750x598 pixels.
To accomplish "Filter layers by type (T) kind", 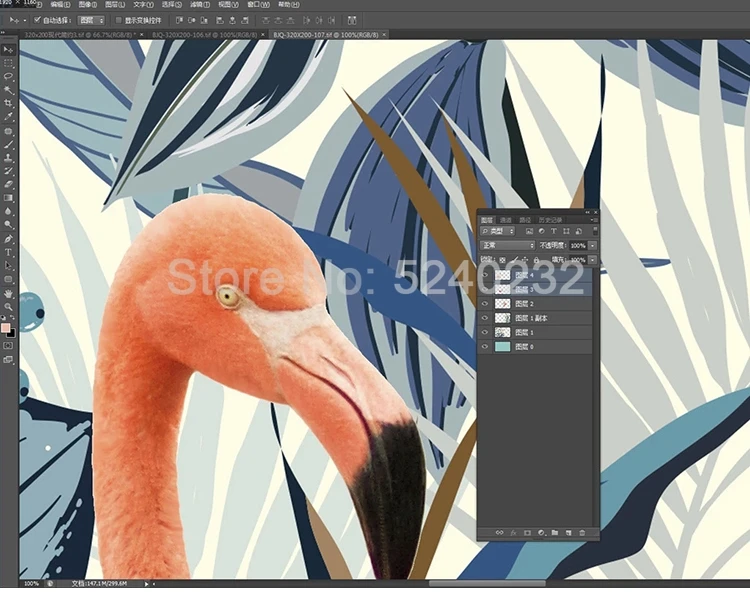I will 554,231.
